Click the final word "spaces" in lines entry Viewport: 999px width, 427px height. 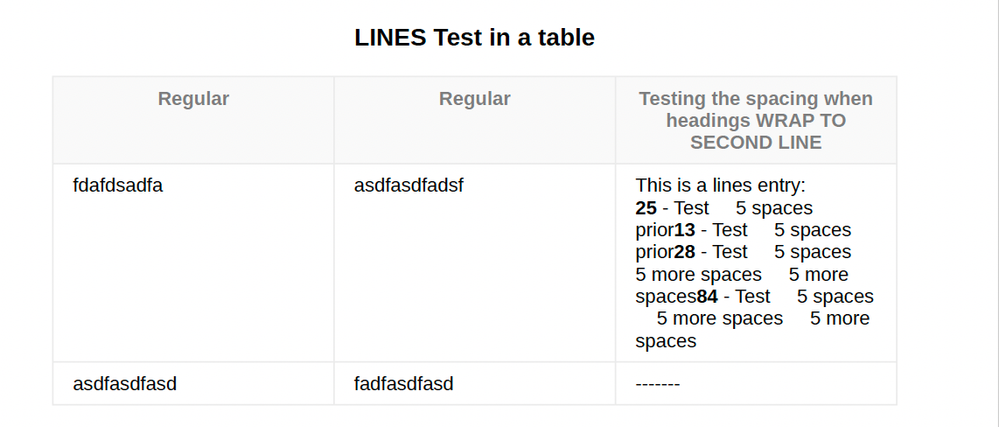(665, 341)
